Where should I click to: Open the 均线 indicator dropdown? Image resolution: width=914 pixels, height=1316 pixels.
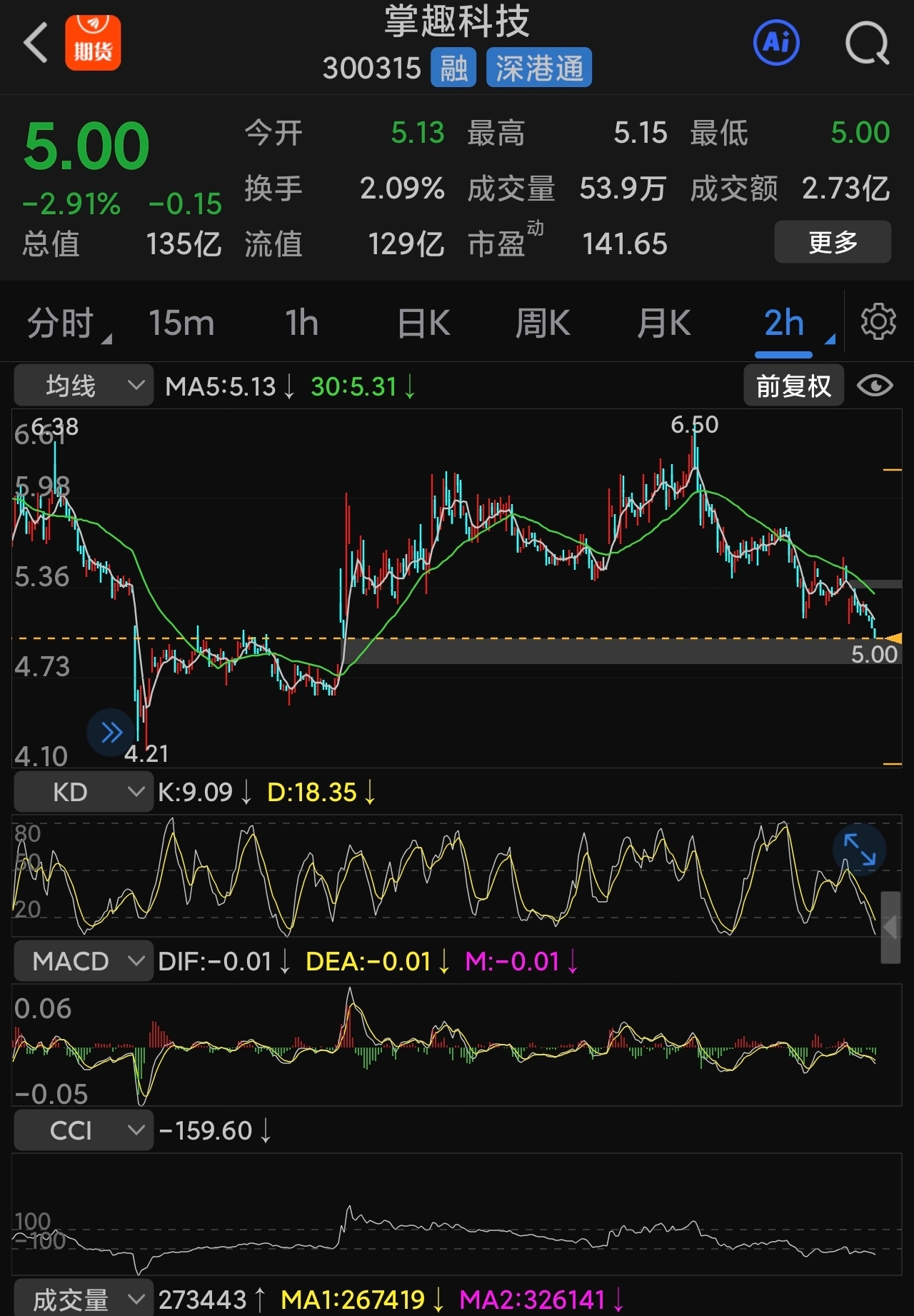pos(84,386)
